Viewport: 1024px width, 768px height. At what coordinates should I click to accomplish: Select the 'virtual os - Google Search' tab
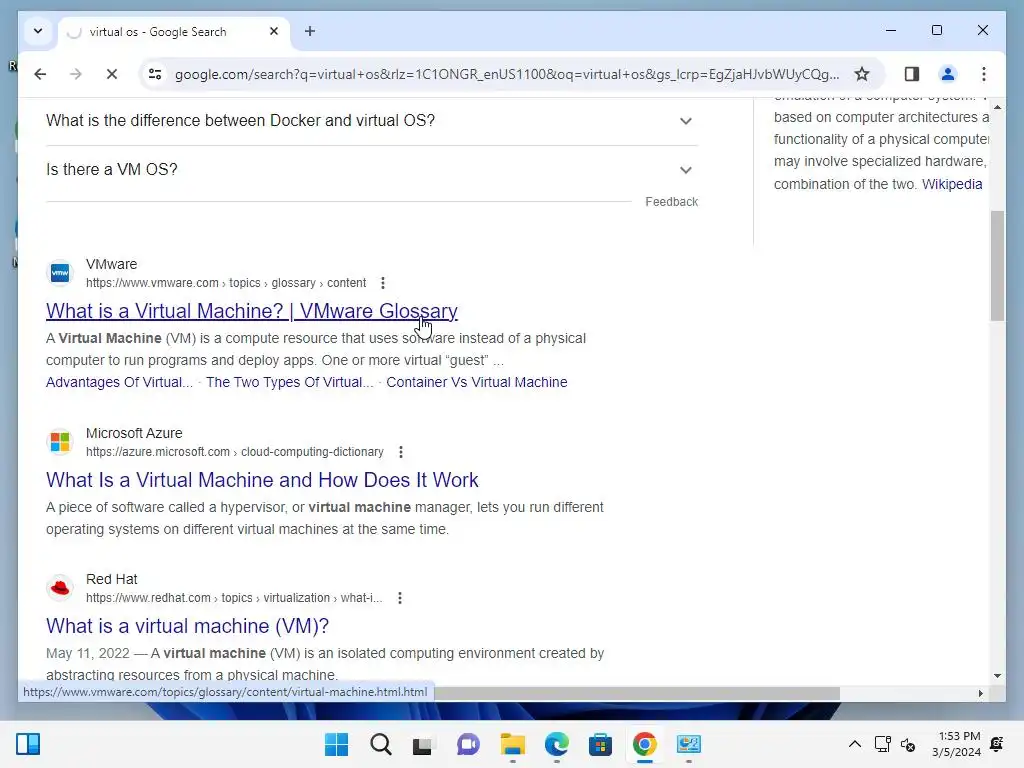[173, 32]
